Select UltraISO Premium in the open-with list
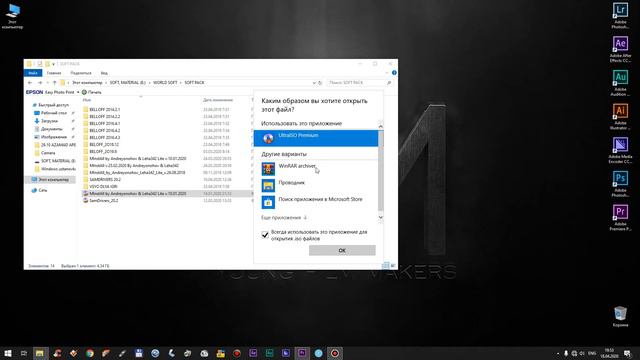Viewport: 640px width, 360px height. [x=316, y=138]
